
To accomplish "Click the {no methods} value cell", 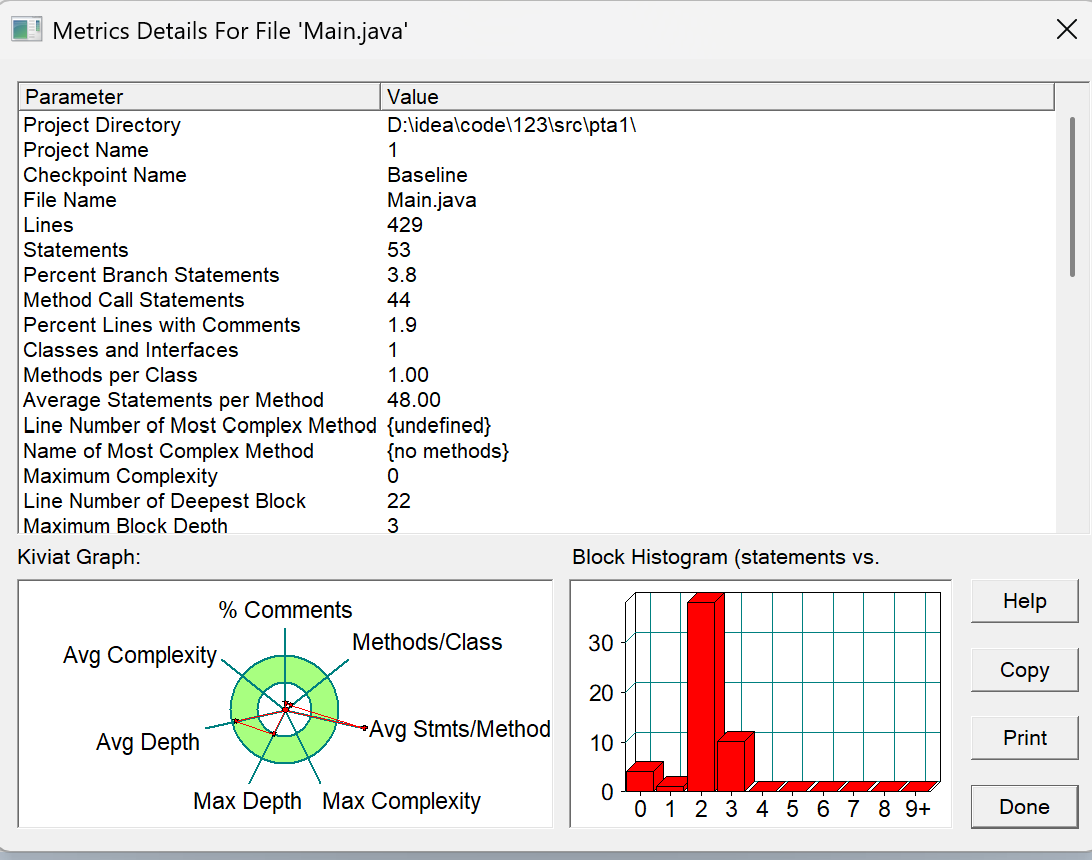I will point(448,451).
